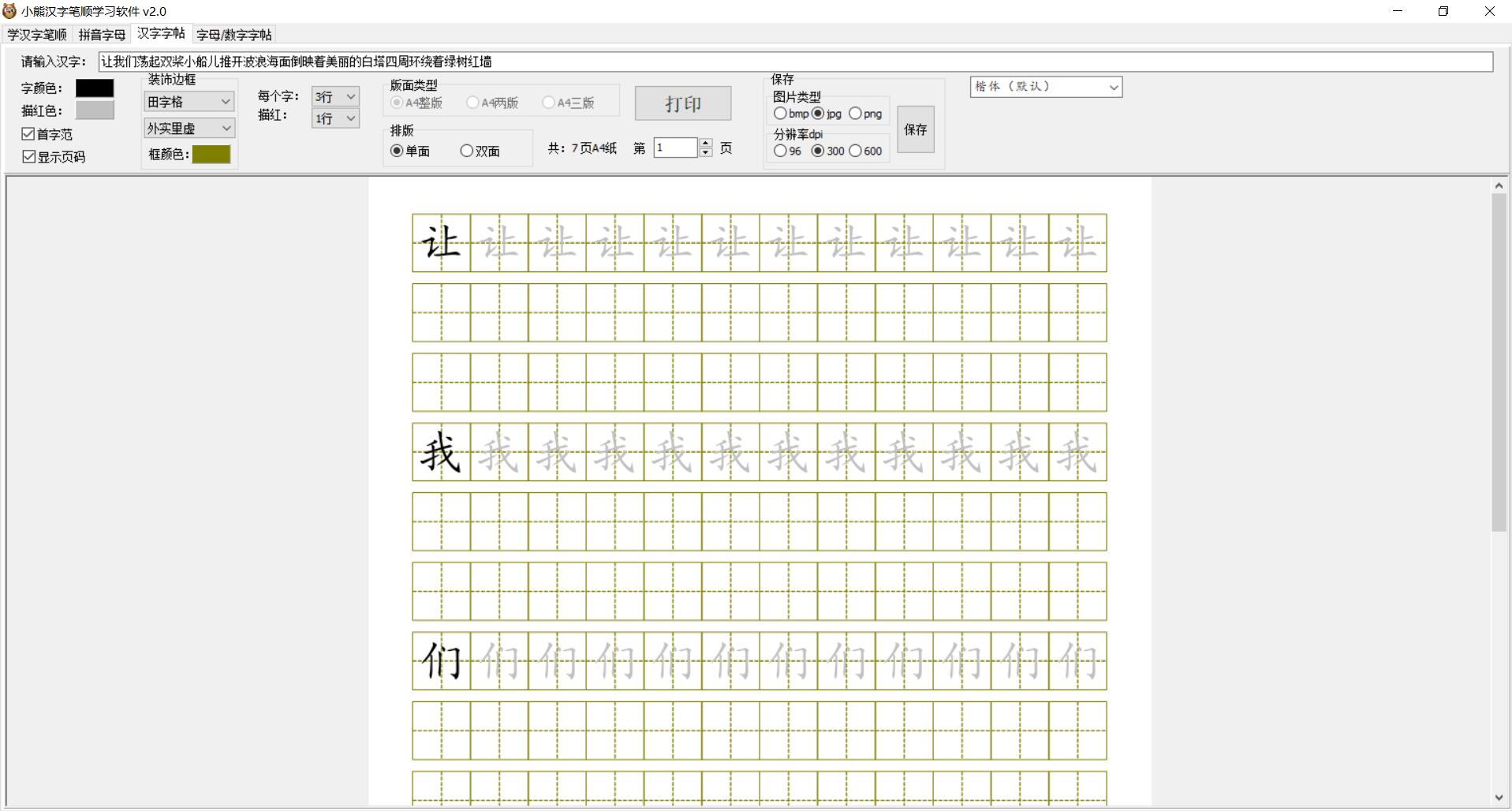This screenshot has width=1512, height=811.
Task: Expand the 每个字 3行 dropdown
Action: (335, 96)
